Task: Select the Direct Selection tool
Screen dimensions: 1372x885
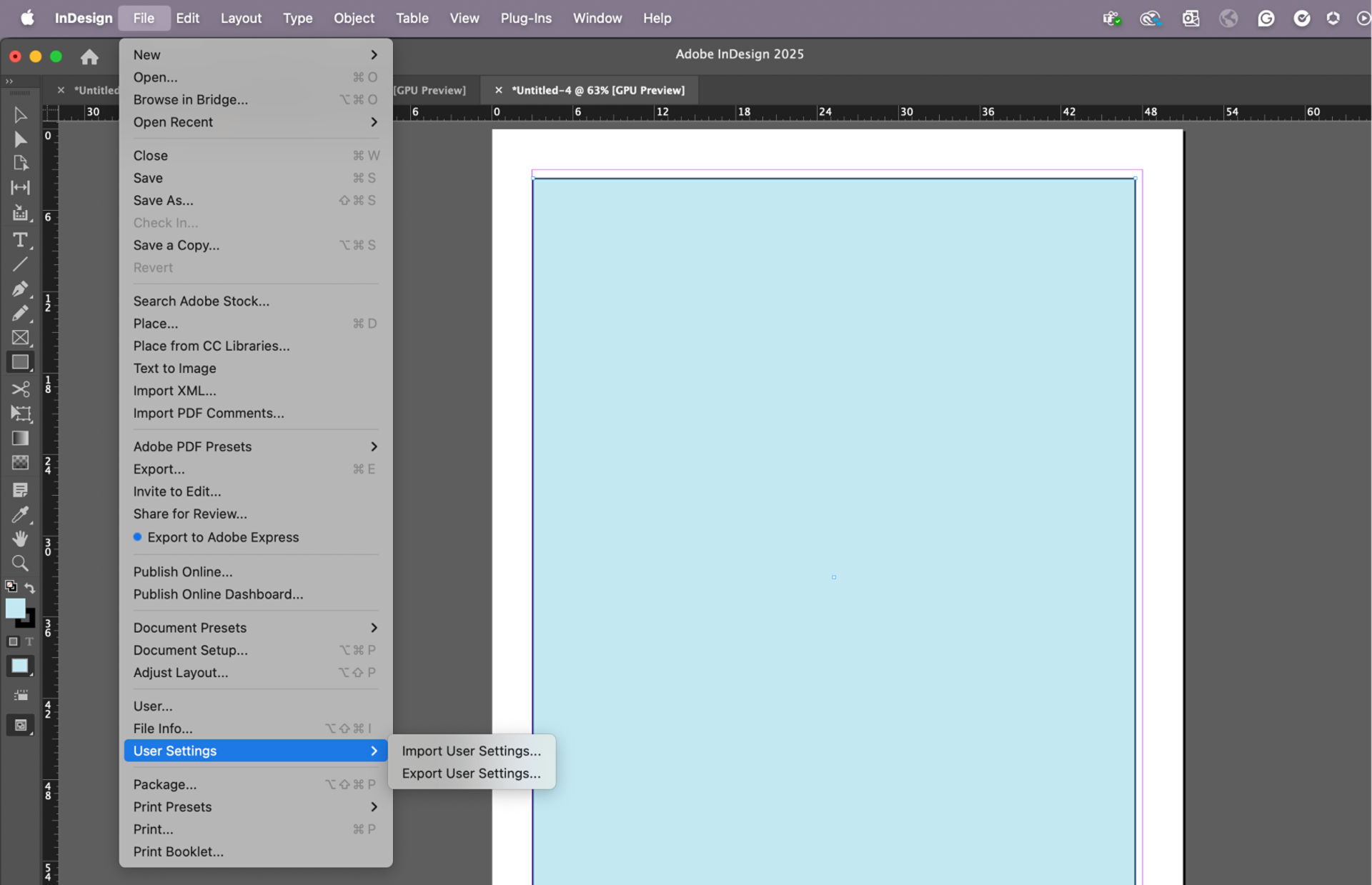Action: pos(21,139)
